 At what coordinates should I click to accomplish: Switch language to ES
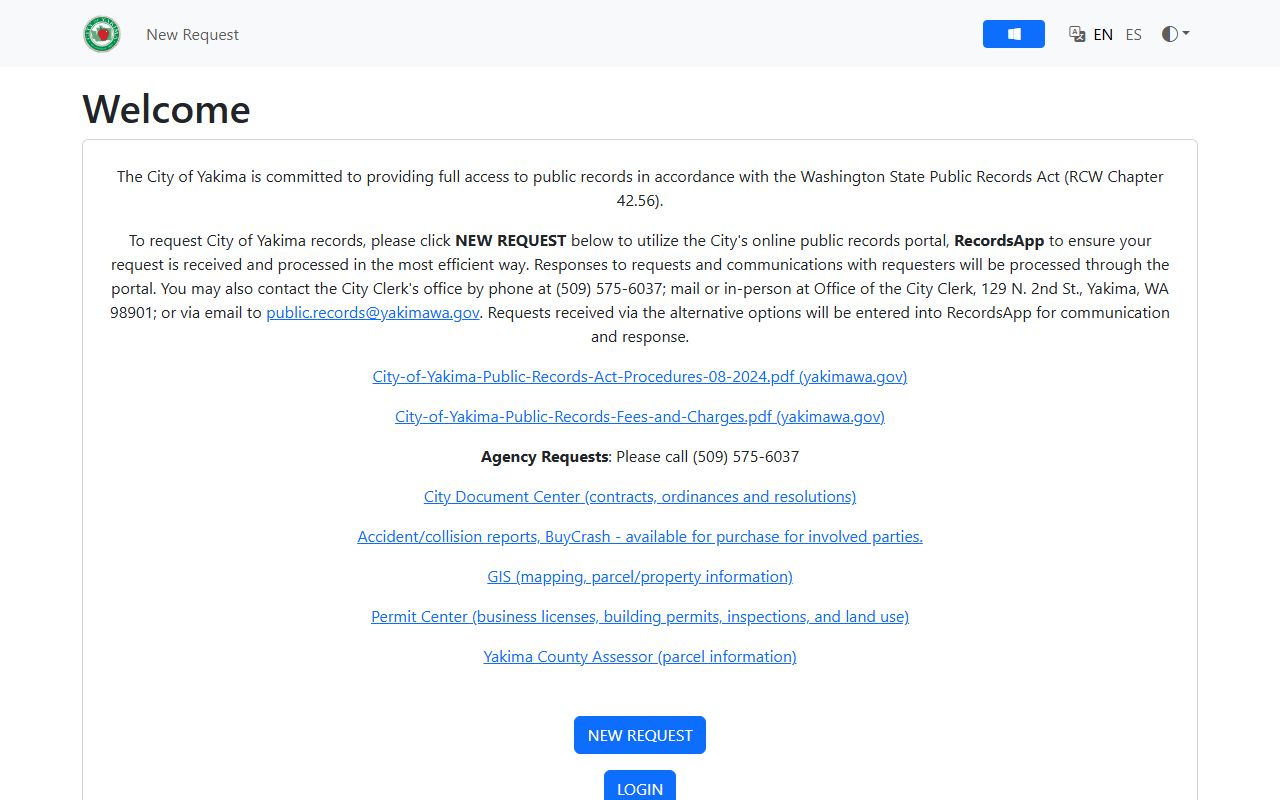(1133, 35)
